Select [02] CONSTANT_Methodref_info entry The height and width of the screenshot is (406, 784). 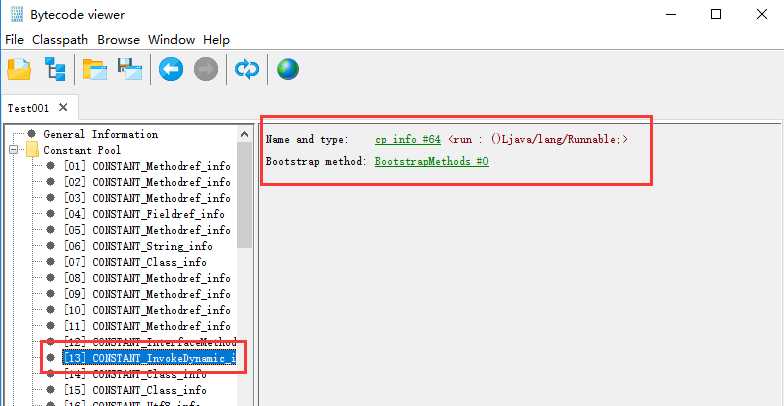[x=147, y=182]
